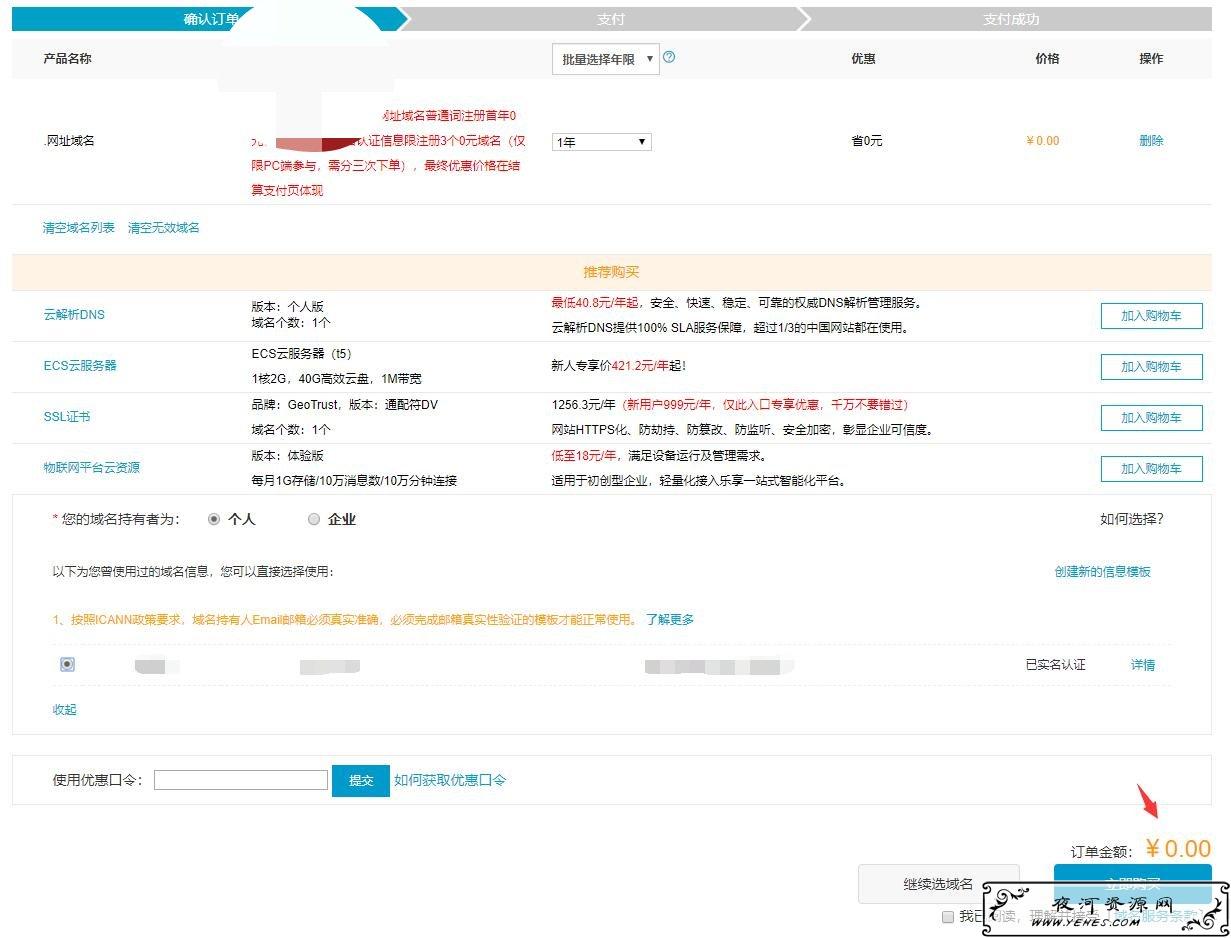
Task: Click the 支付 step in the progress bar
Action: [x=611, y=19]
